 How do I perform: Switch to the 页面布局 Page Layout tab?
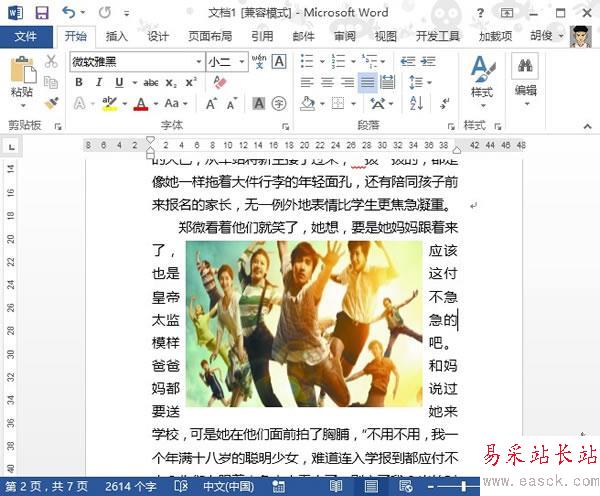point(210,36)
